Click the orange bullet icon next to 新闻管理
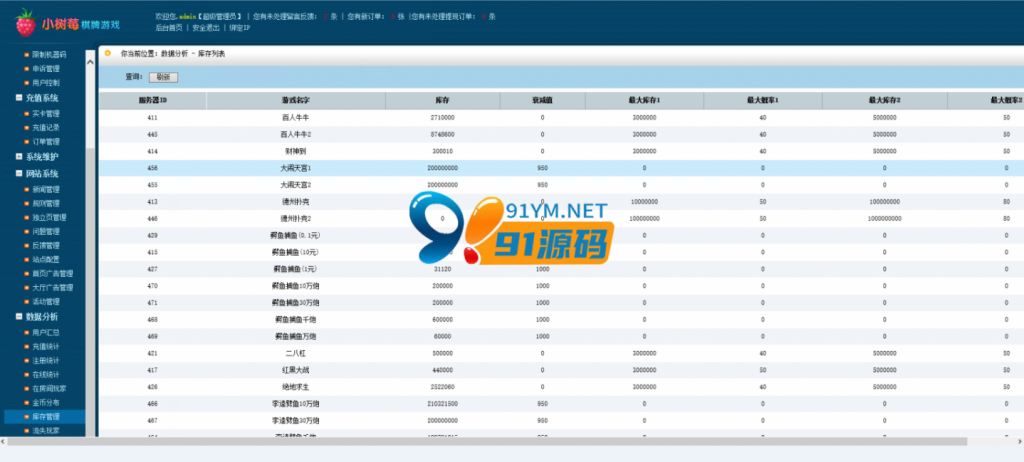Image resolution: width=1024 pixels, height=462 pixels. pos(27,190)
